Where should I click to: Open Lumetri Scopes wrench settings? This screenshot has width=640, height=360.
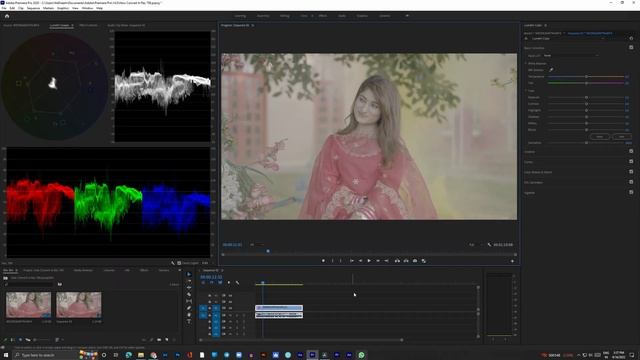coord(173,263)
